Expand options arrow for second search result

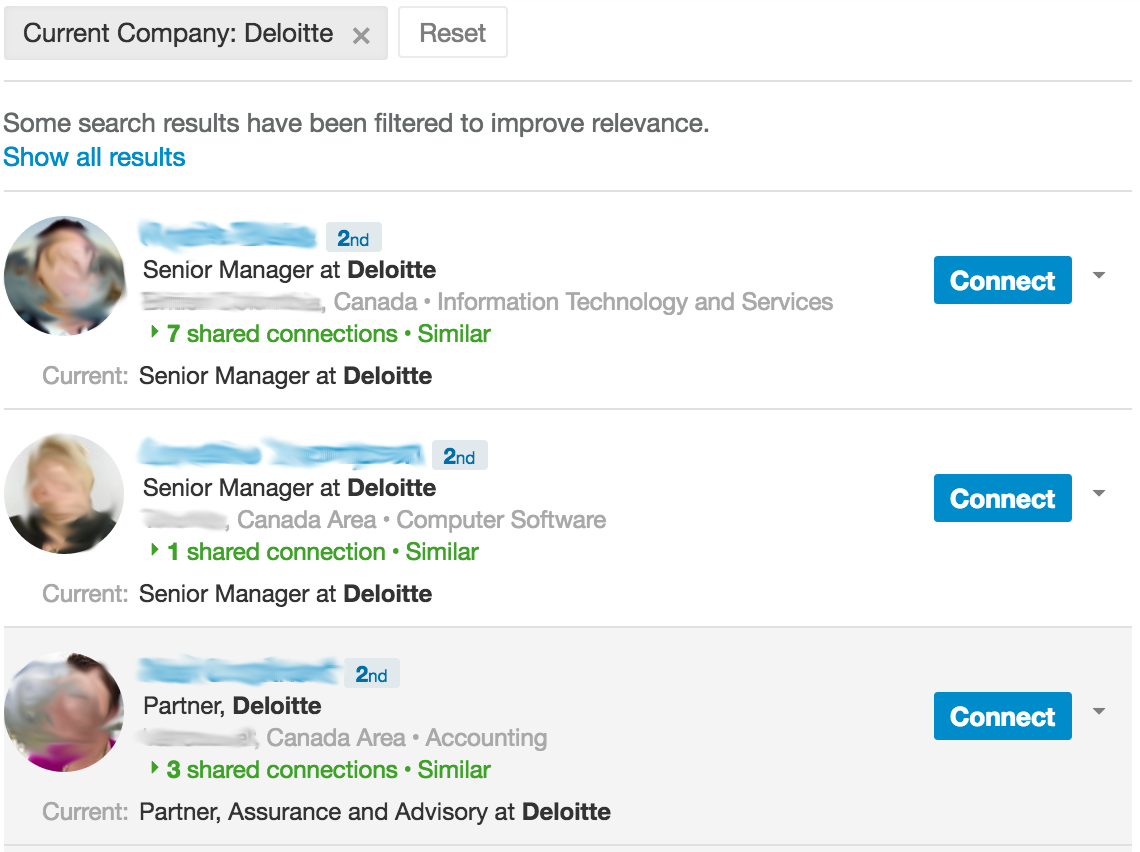click(x=1099, y=494)
